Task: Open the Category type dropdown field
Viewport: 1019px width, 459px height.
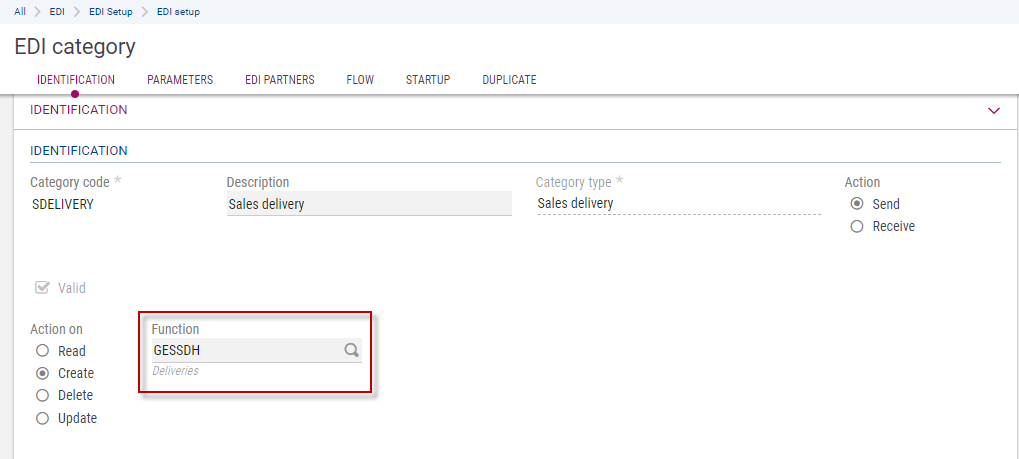Action: [678, 204]
